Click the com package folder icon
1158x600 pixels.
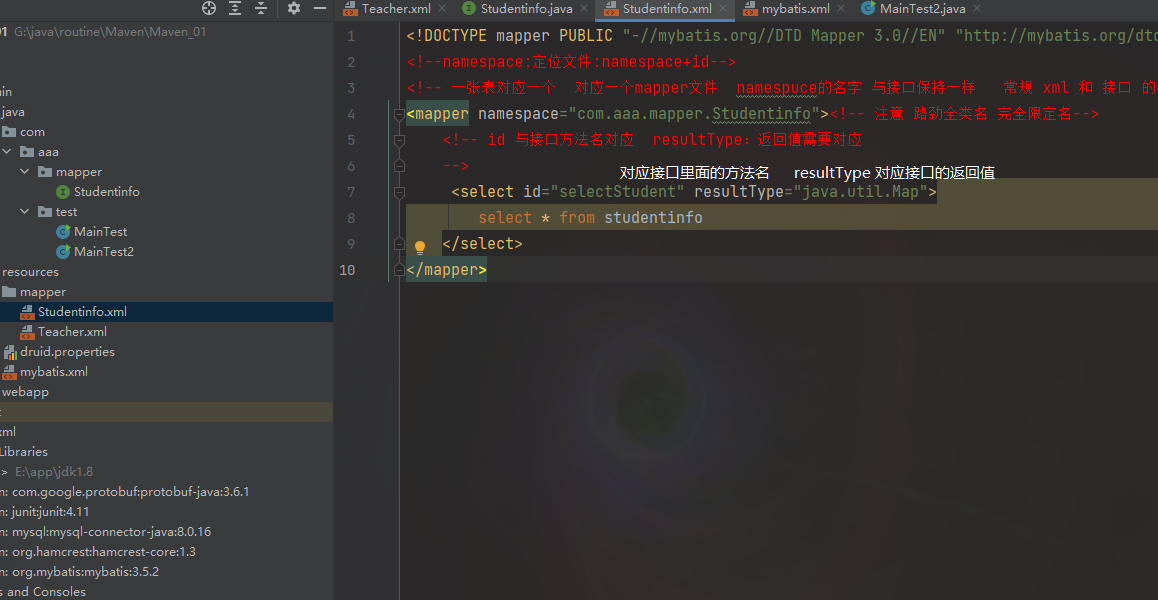tap(10, 132)
